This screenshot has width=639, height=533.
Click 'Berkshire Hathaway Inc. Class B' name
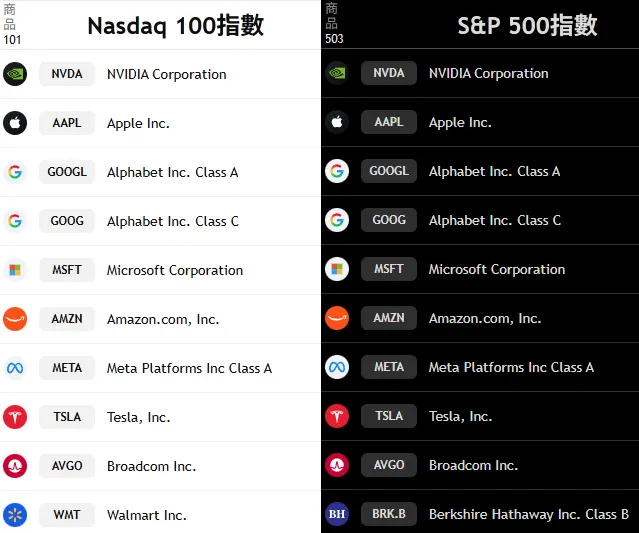pyautogui.click(x=529, y=514)
